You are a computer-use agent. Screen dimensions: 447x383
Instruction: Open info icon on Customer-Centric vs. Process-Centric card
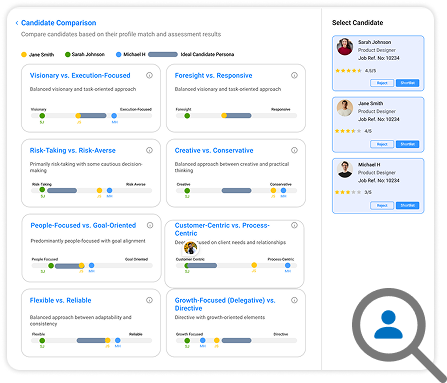[294, 225]
